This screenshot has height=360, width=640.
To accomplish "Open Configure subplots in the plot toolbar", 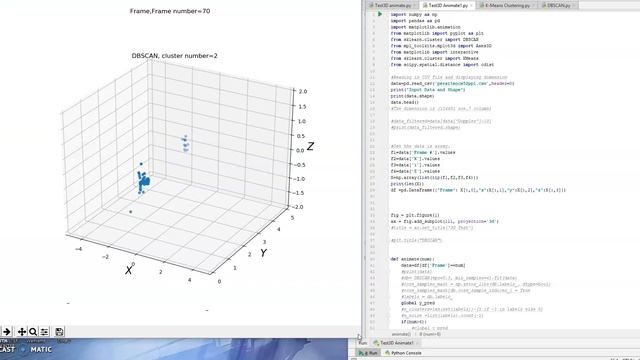I will coord(44,332).
